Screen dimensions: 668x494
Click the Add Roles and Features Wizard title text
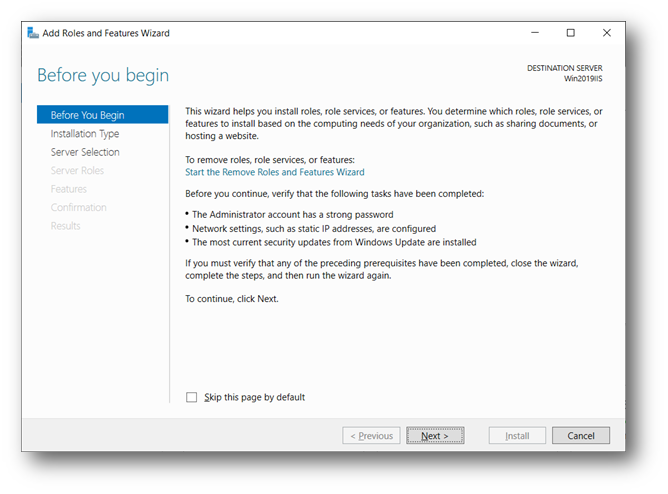[106, 33]
